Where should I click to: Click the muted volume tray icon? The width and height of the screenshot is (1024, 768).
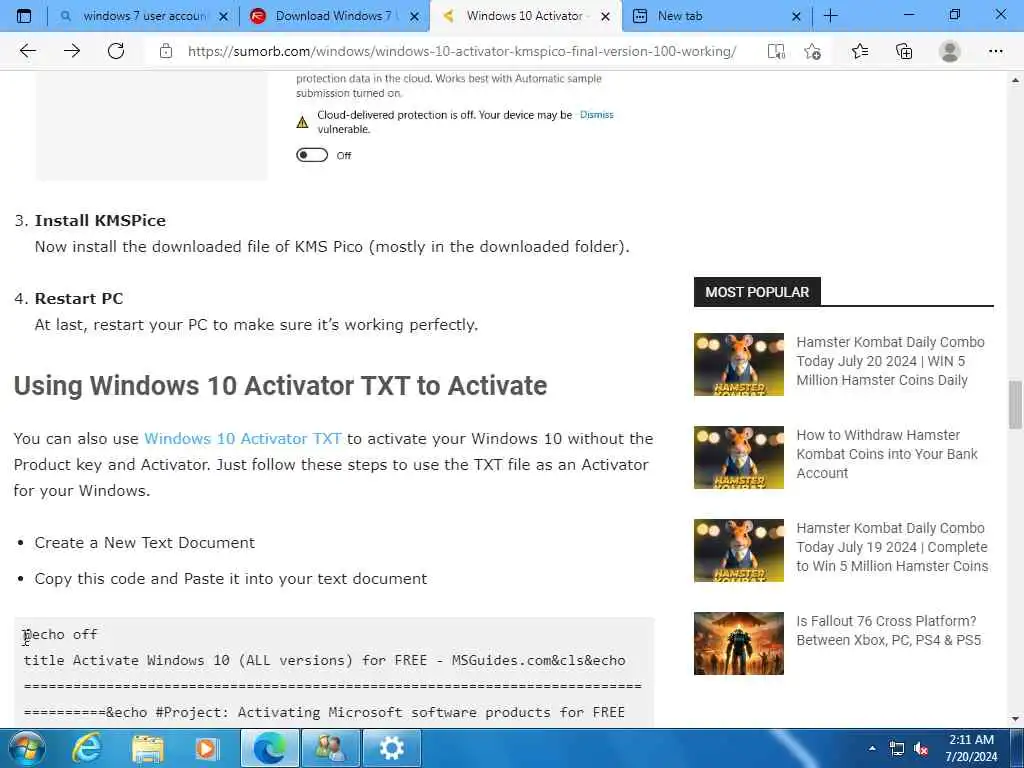click(x=921, y=748)
